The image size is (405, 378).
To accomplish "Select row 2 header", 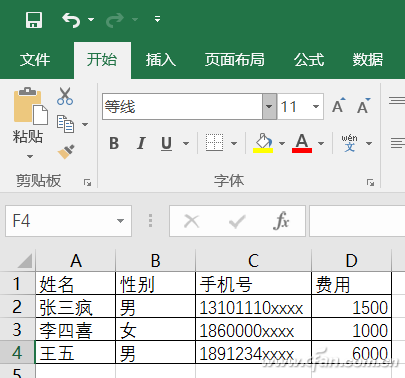I will click(17, 306).
